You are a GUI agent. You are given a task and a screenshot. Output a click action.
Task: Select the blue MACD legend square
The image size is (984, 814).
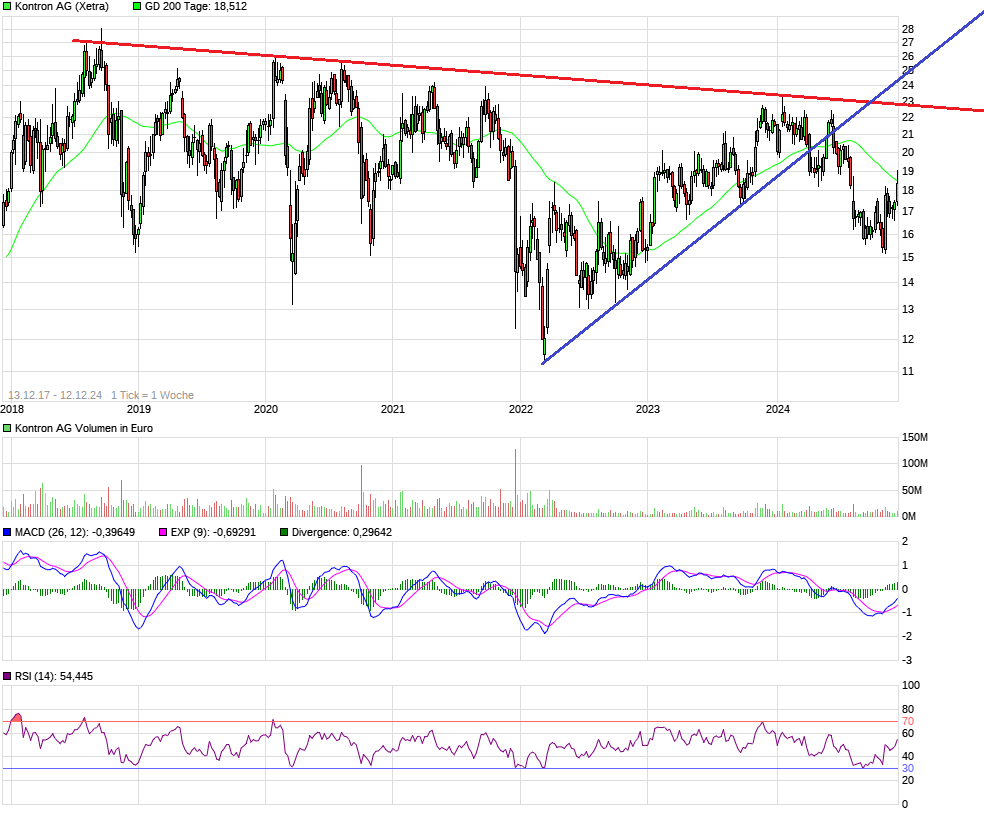tap(9, 533)
